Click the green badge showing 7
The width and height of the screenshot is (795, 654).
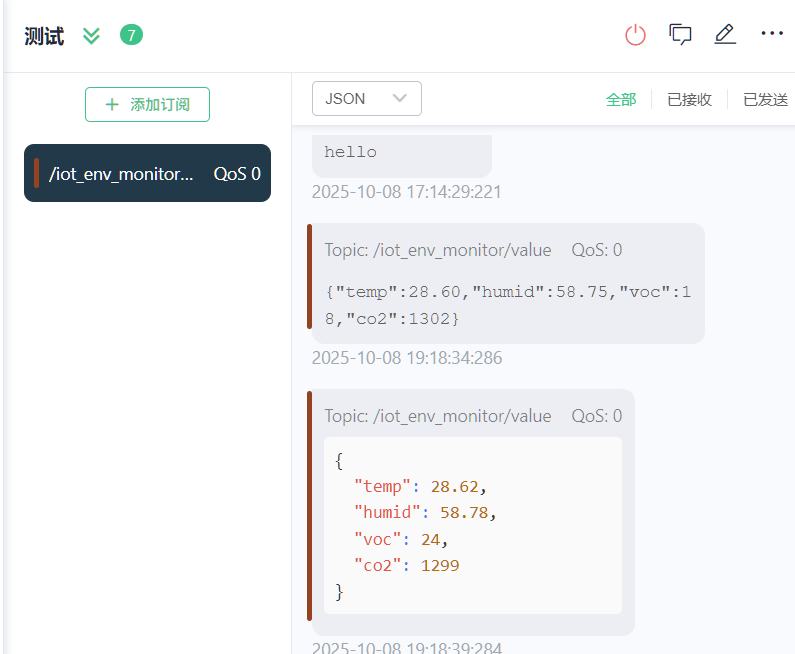[131, 36]
